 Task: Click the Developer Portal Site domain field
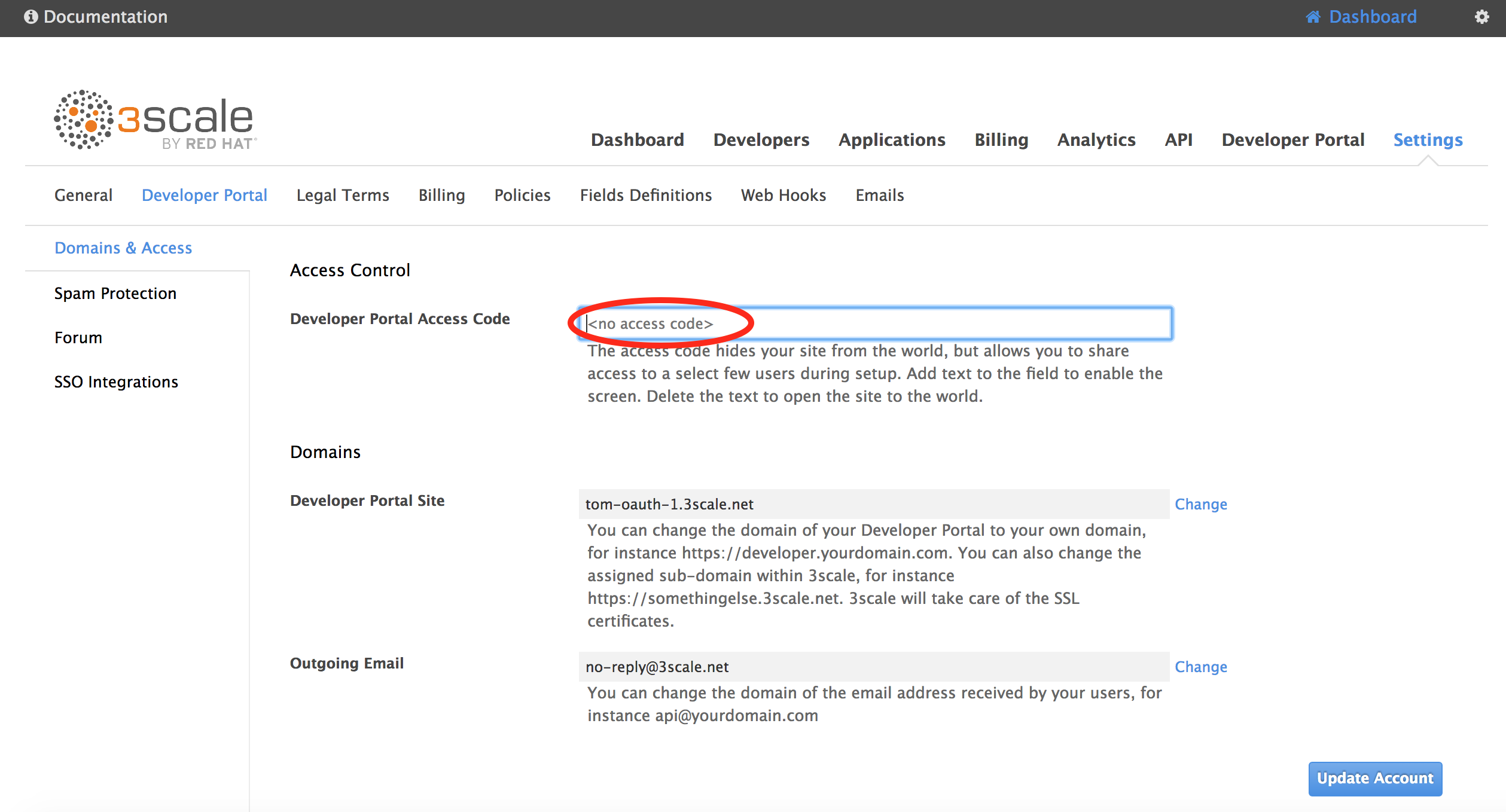[x=873, y=504]
